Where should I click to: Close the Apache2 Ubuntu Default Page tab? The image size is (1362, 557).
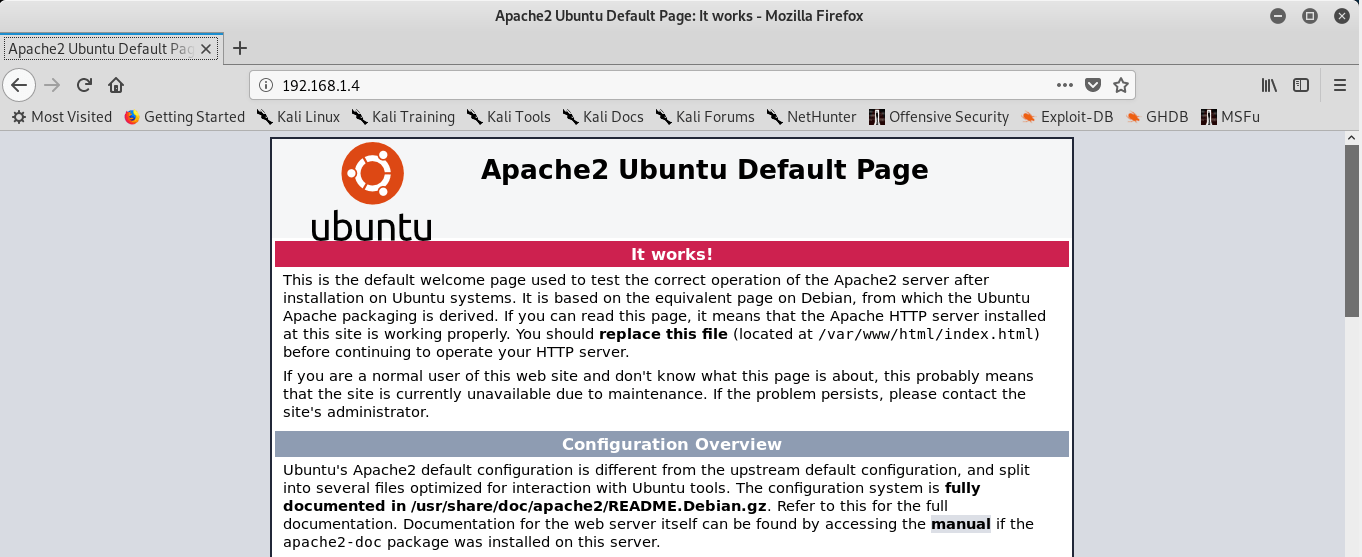click(x=207, y=48)
